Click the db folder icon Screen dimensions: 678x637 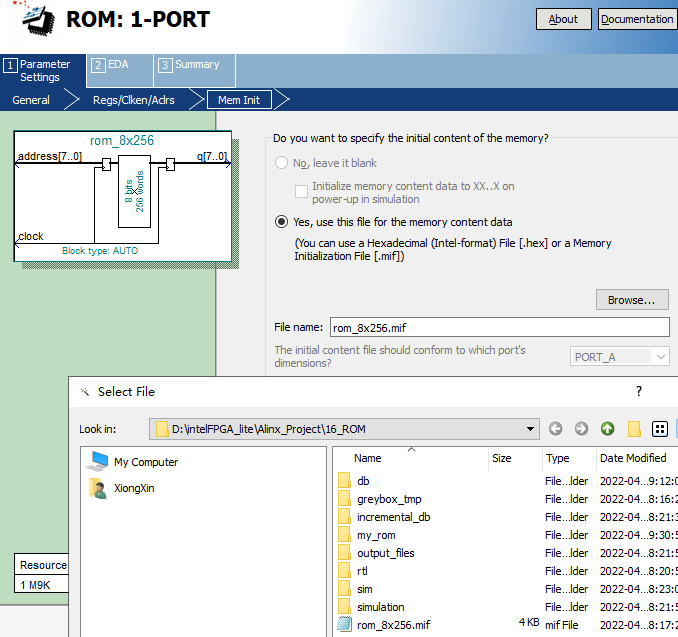[344, 480]
